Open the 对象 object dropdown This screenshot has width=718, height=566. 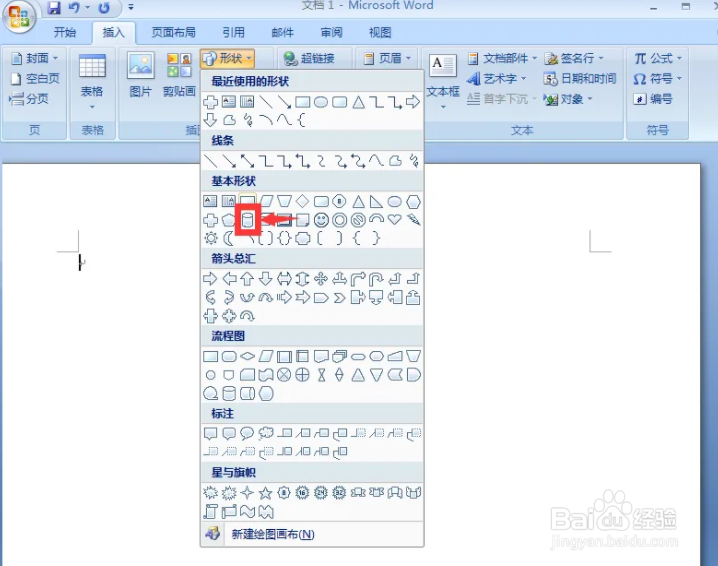coord(568,99)
